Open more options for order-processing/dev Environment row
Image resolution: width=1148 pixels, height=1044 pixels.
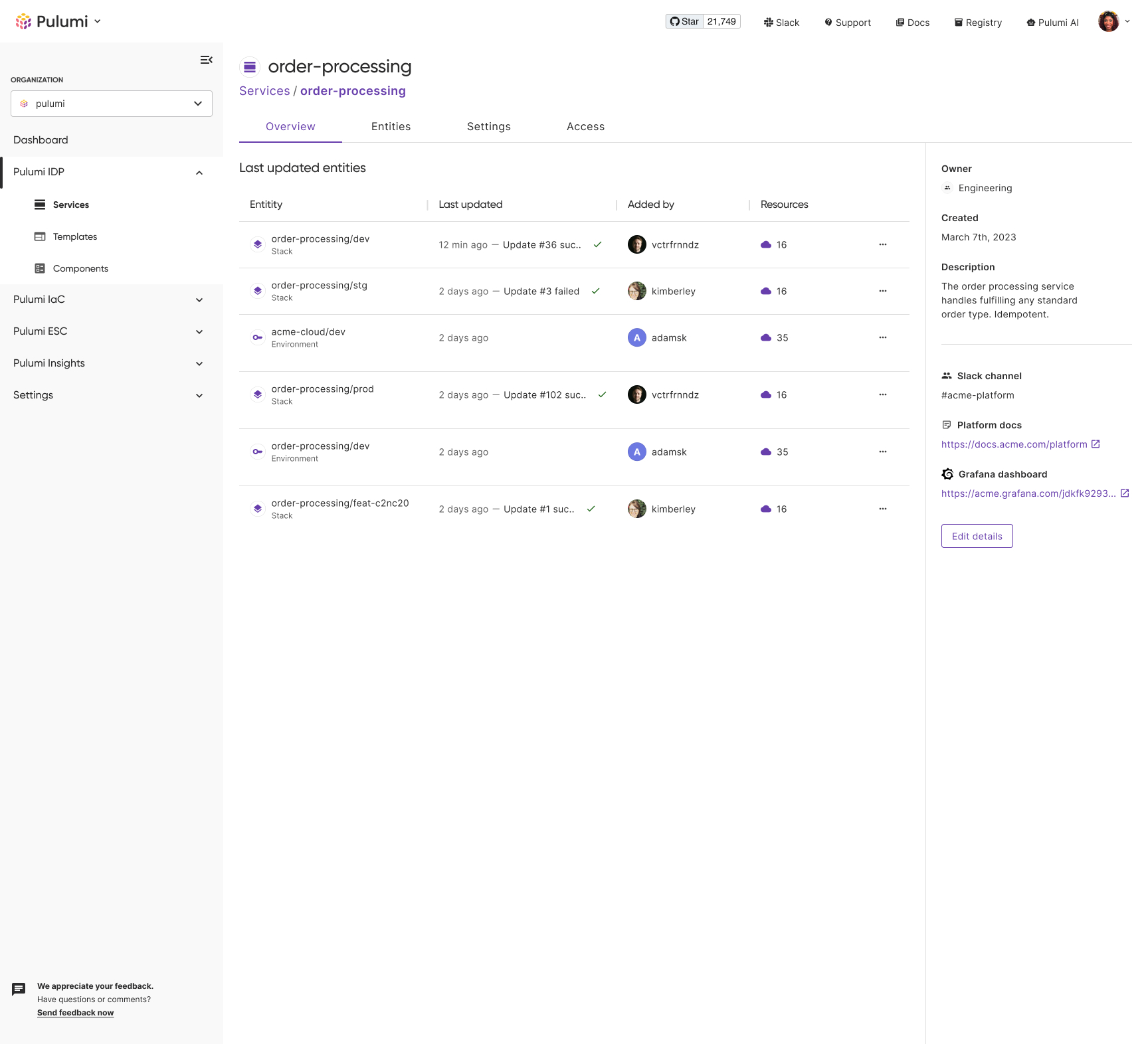(883, 452)
